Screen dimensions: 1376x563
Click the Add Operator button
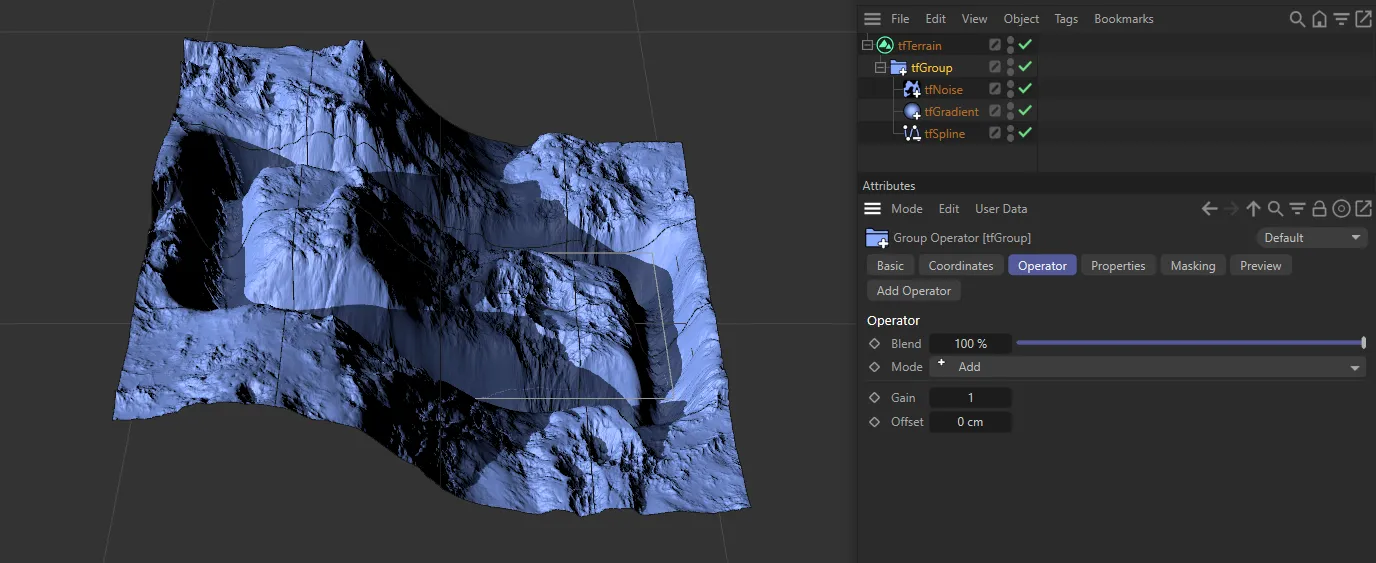click(x=913, y=291)
